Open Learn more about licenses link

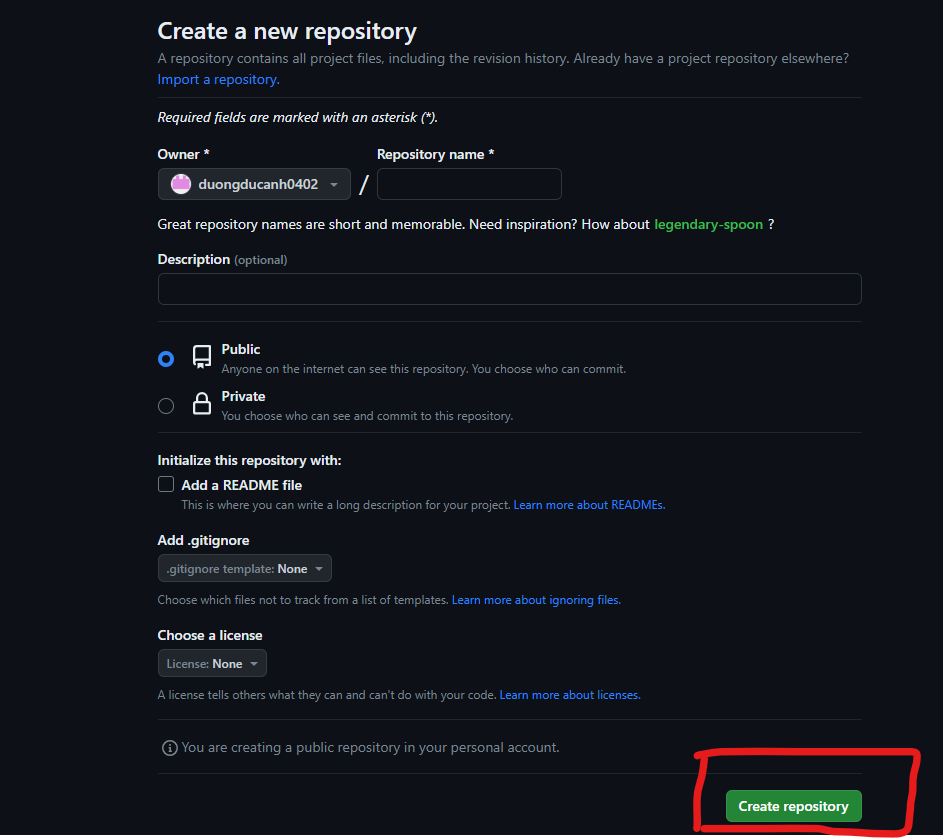pos(569,695)
